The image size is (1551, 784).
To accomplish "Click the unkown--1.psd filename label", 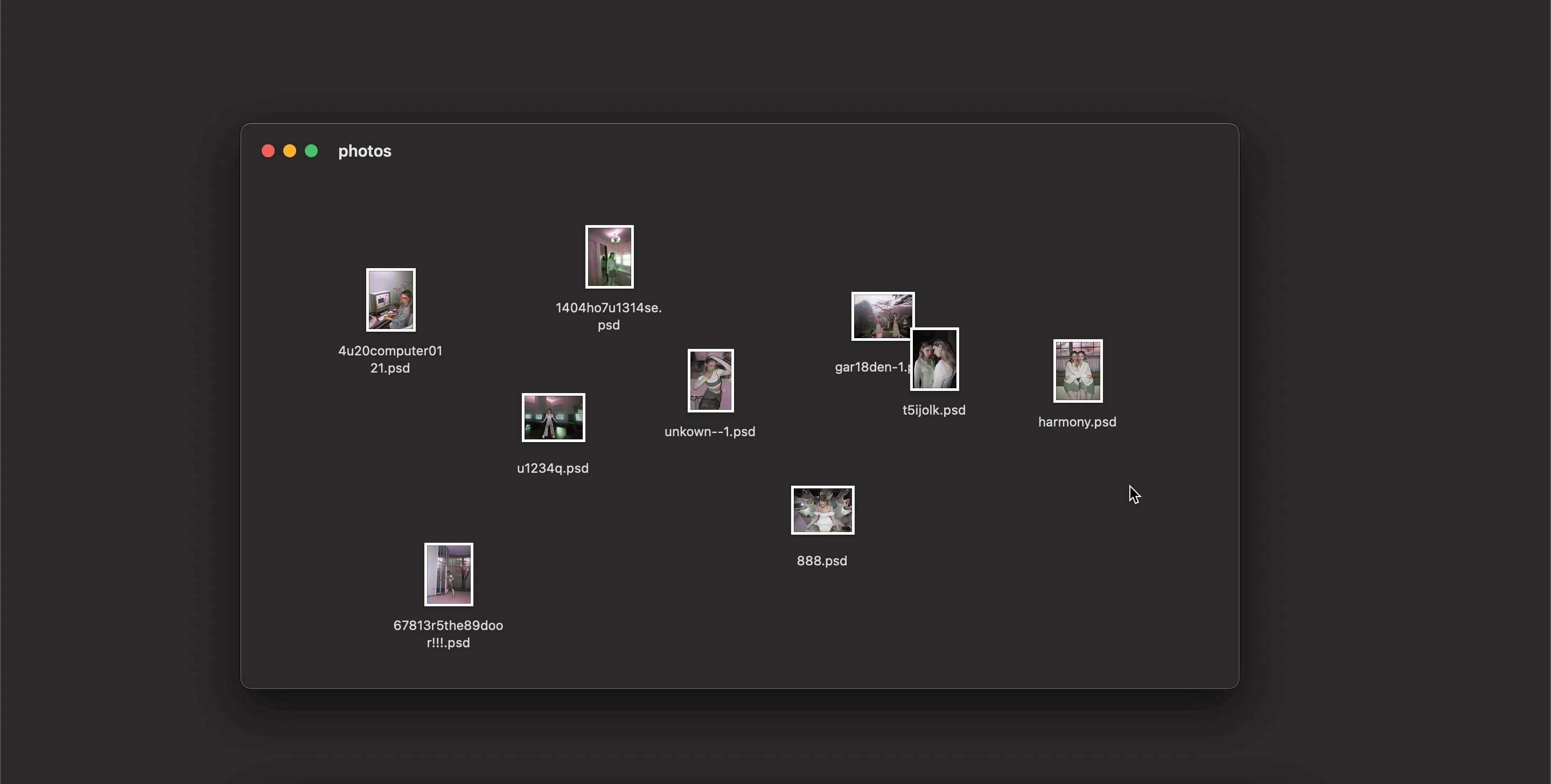I will [x=709, y=432].
